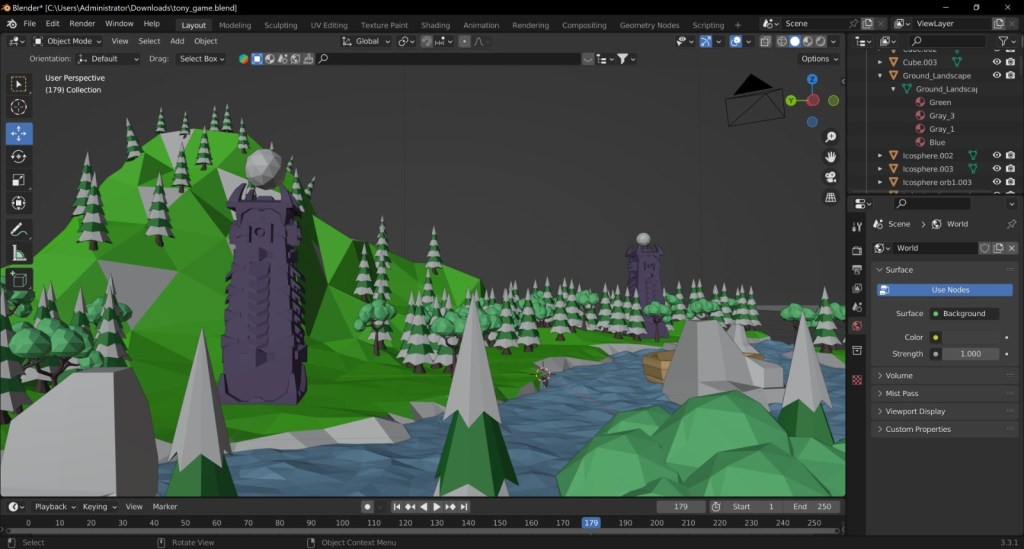Open the Render menu
This screenshot has height=549, width=1024.
[82, 23]
